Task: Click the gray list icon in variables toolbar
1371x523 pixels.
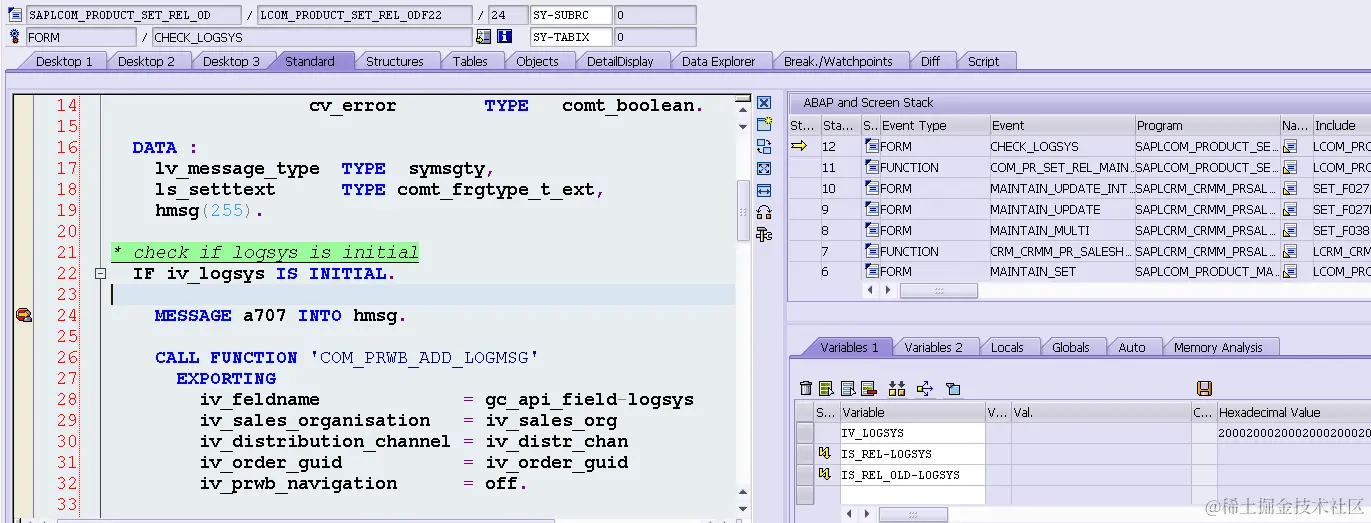Action: point(848,388)
